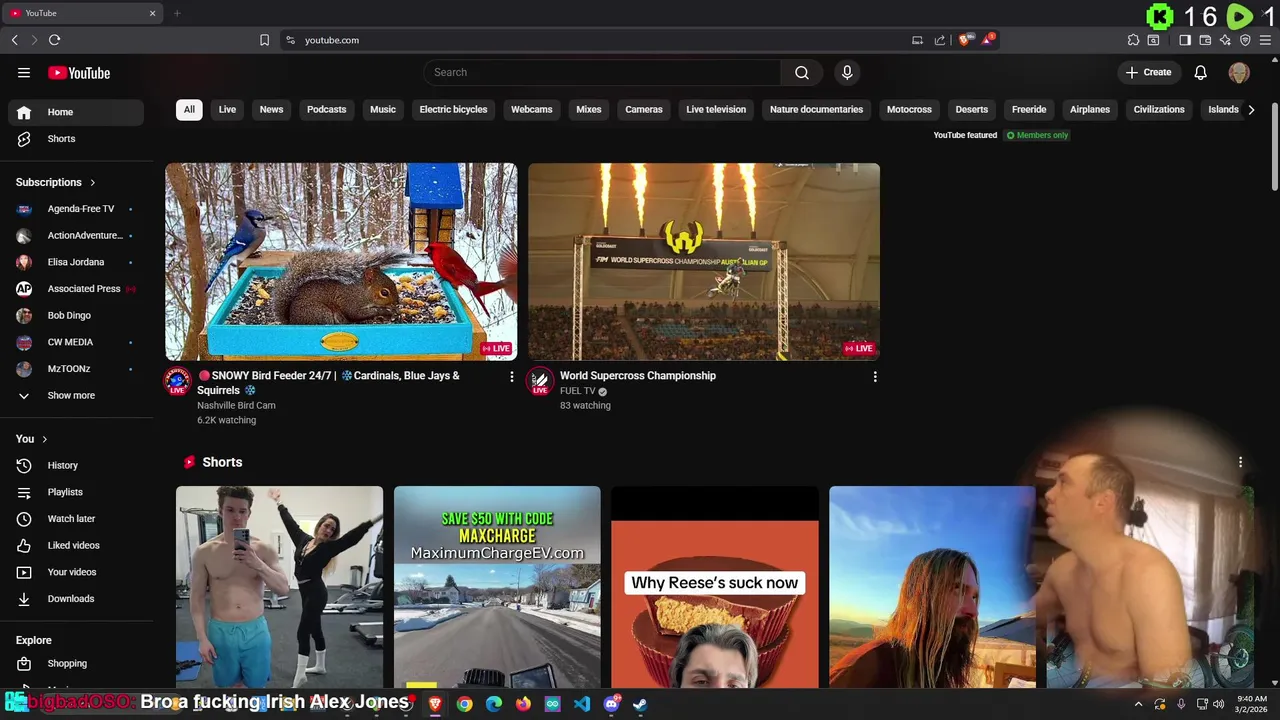Click the search magnifier button

tap(802, 72)
